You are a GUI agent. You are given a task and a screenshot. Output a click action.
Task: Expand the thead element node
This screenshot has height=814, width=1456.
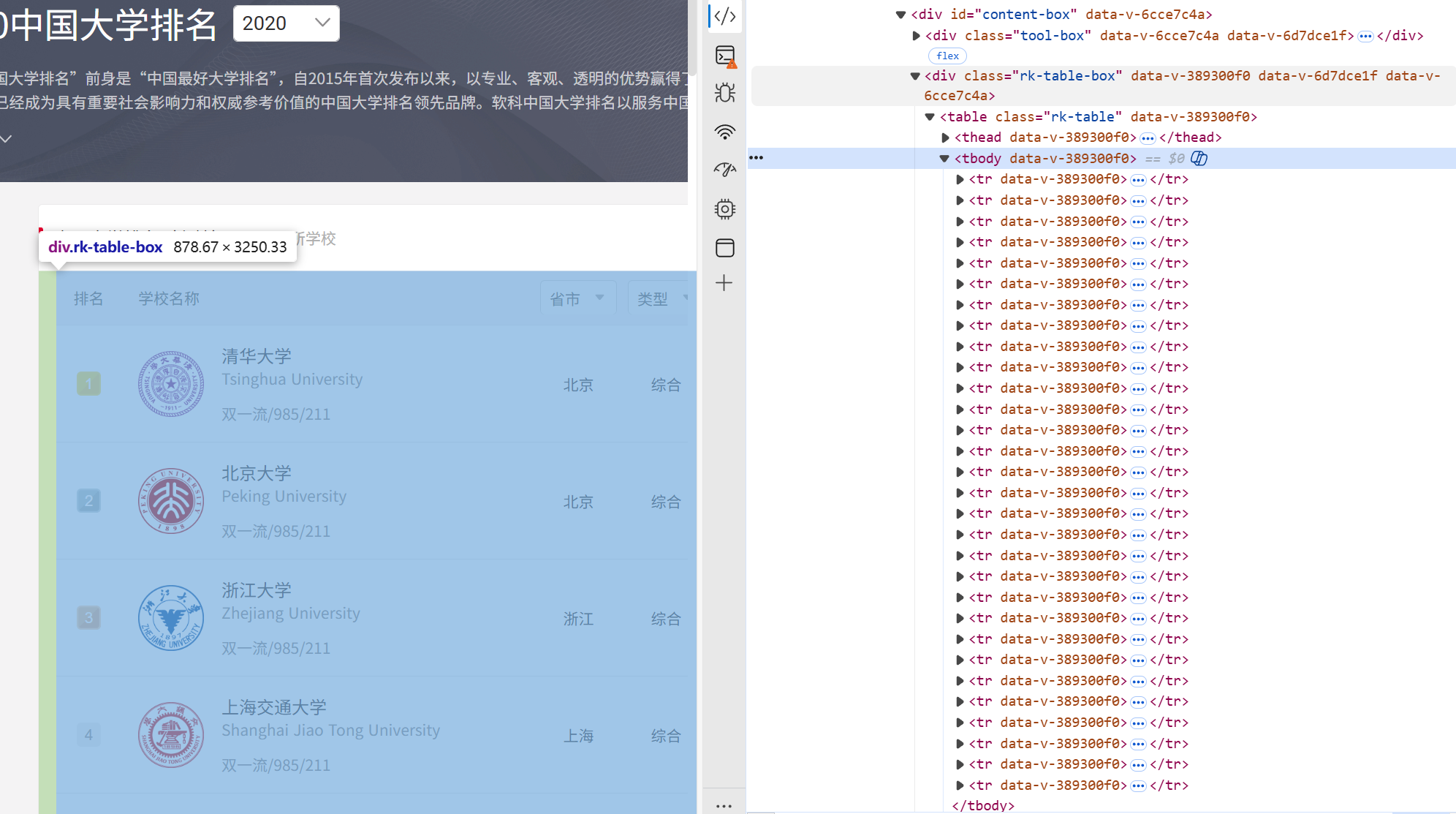944,137
